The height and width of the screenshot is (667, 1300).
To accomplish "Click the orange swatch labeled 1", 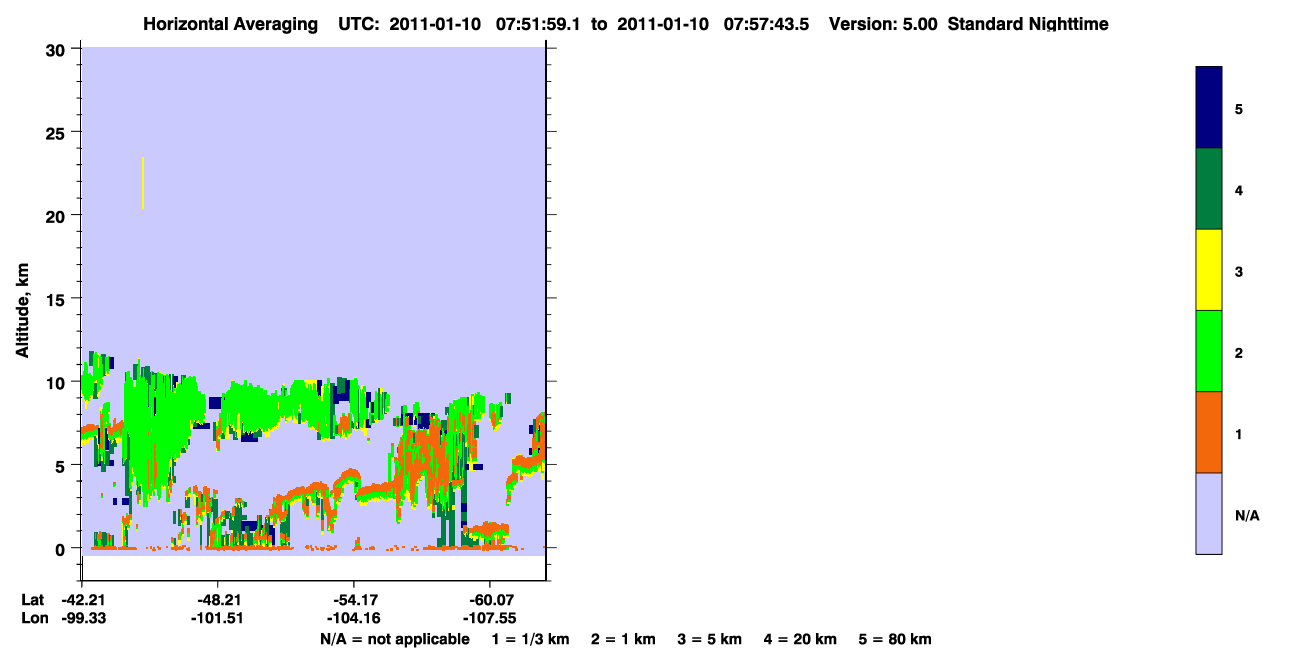I will 1208,432.
